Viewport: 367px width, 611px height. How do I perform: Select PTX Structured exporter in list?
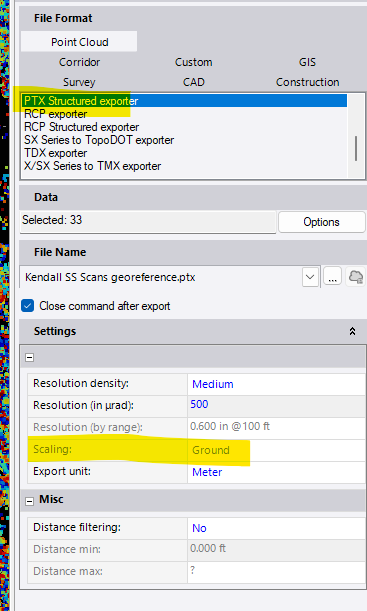coord(184,101)
